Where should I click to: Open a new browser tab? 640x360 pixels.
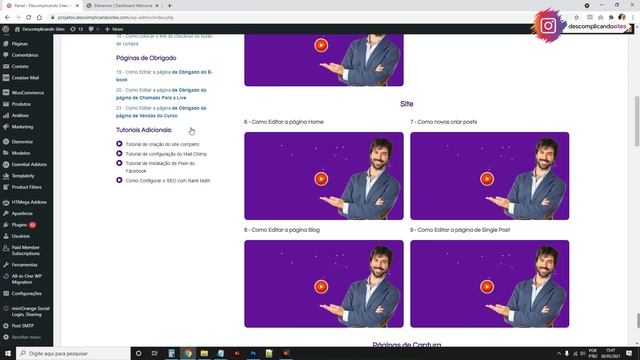169,6
